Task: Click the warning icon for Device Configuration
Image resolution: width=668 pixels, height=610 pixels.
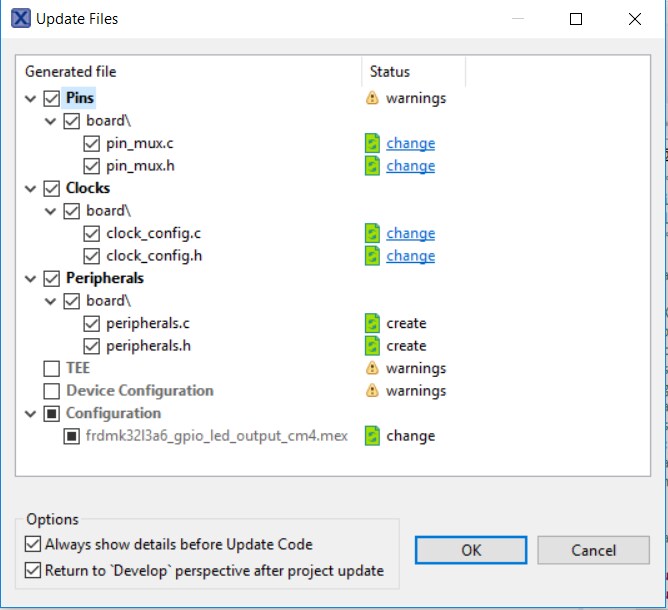Action: pos(372,391)
